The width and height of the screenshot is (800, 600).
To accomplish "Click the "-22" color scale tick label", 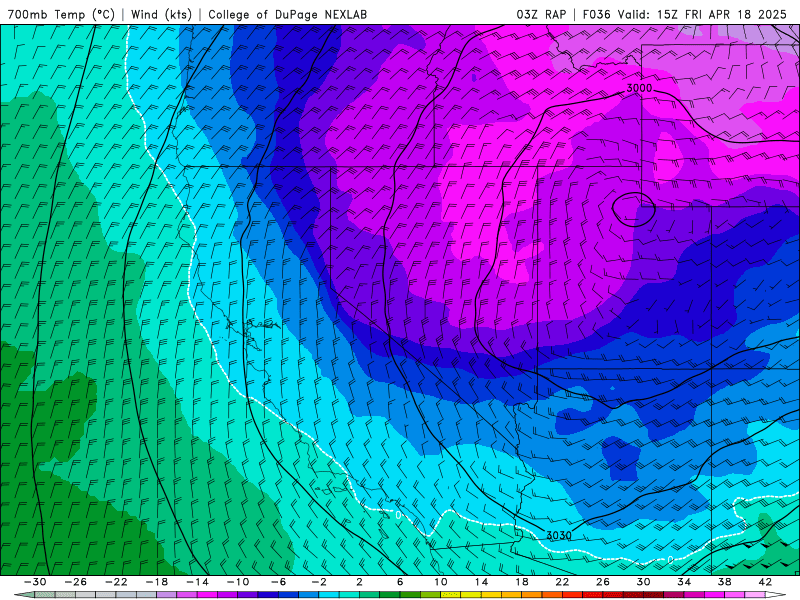I will tap(116, 582).
